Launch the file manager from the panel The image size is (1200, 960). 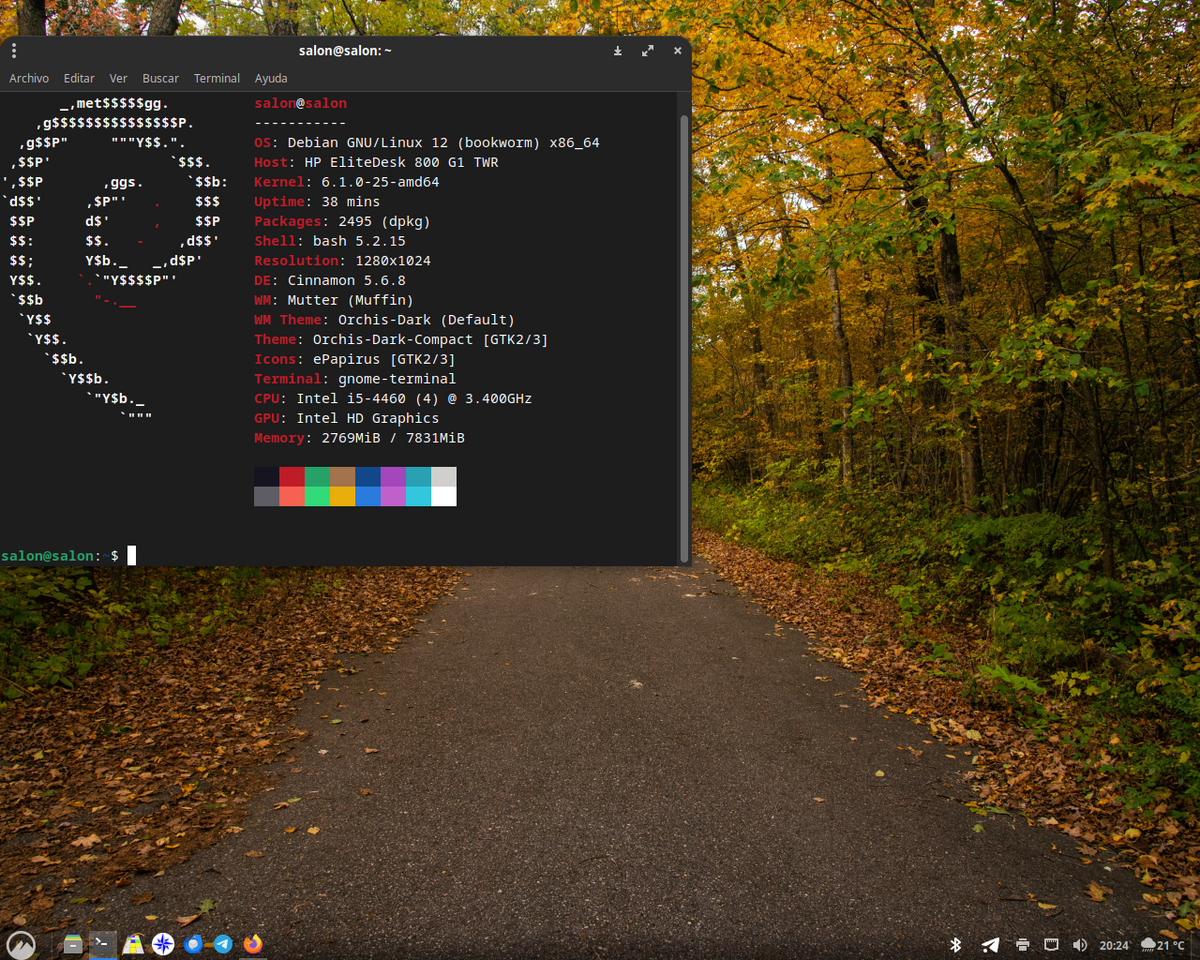pyautogui.click(x=73, y=944)
